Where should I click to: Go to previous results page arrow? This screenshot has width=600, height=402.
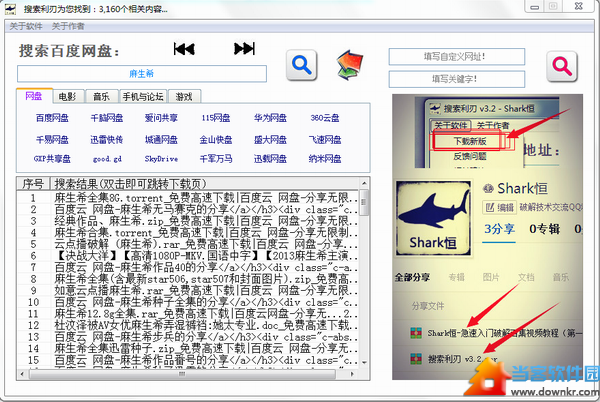click(184, 49)
